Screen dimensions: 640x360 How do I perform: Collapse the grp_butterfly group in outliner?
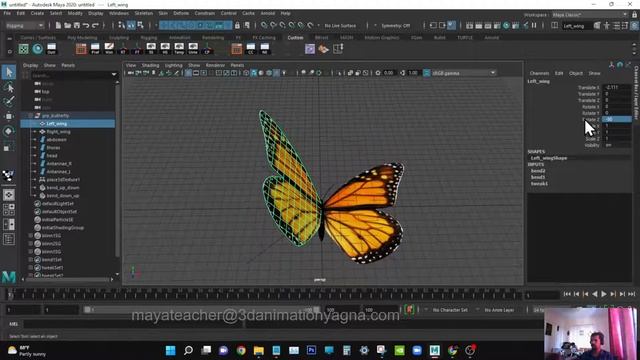pyautogui.click(x=31, y=116)
